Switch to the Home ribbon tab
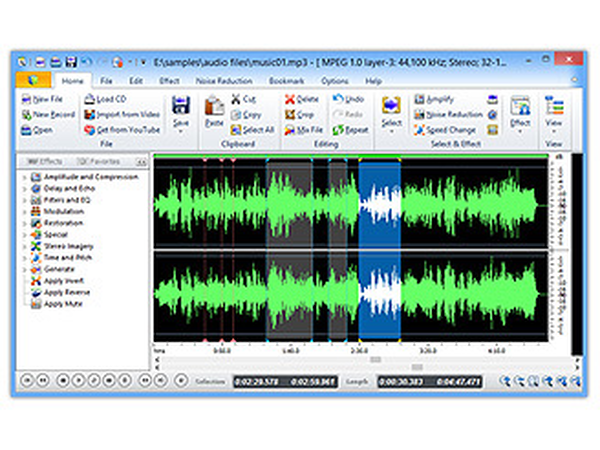 [x=72, y=81]
